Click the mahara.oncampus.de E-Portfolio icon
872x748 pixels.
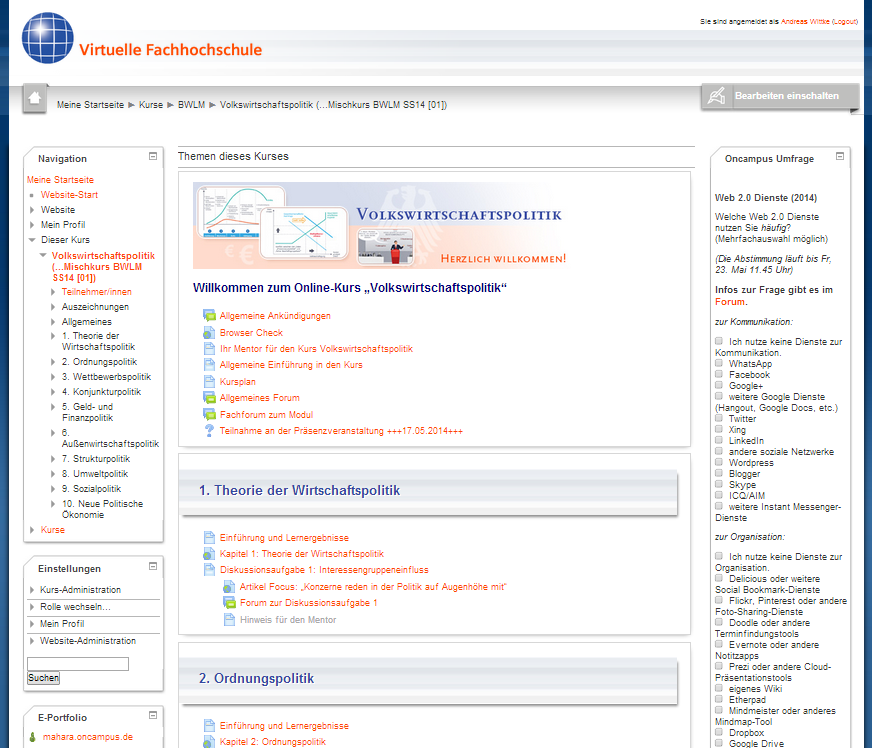(x=33, y=737)
